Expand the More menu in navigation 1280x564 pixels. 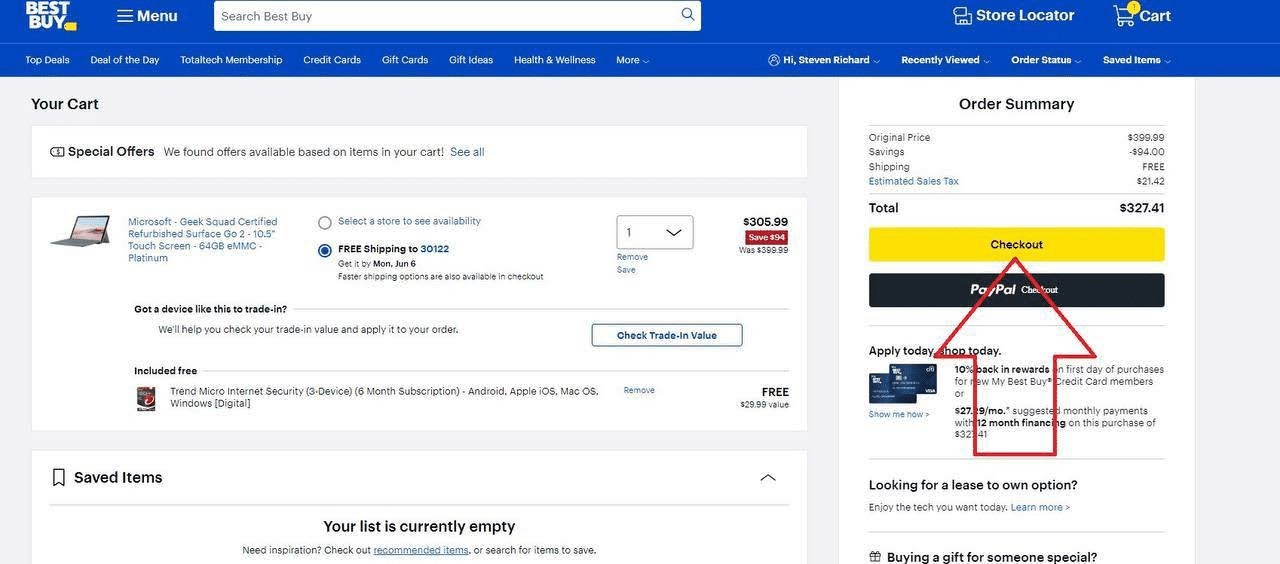click(x=632, y=60)
